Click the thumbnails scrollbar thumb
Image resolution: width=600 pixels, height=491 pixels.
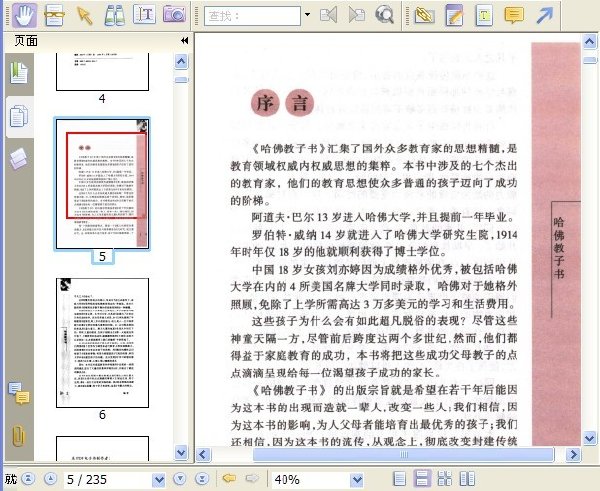181,80
